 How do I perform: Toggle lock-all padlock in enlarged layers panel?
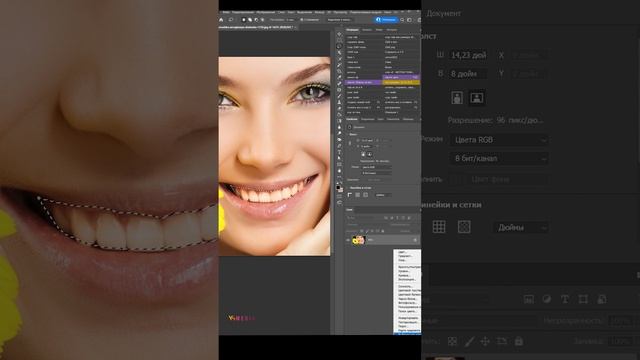pos(519,341)
